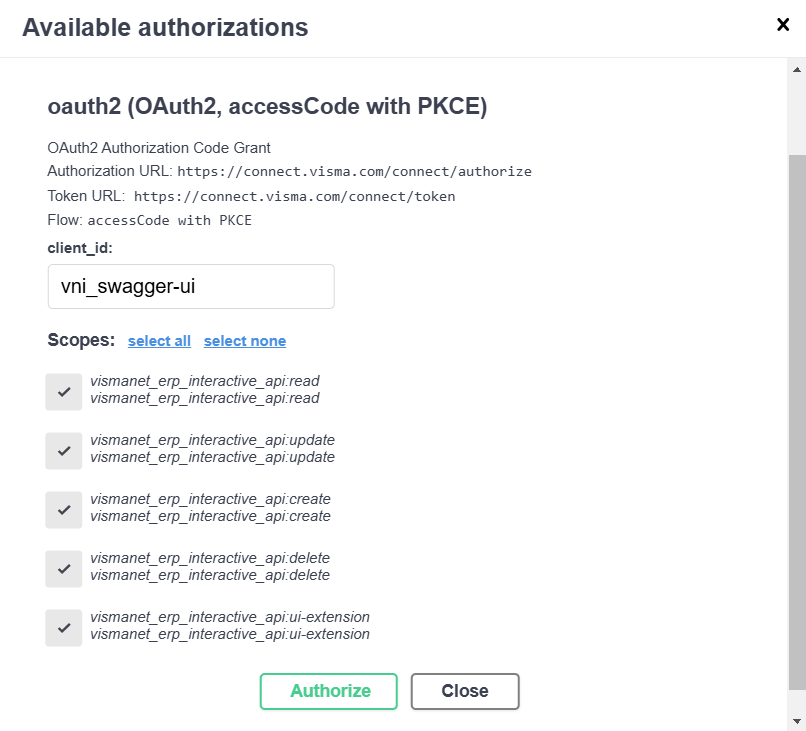Click the select all scopes link

point(158,340)
